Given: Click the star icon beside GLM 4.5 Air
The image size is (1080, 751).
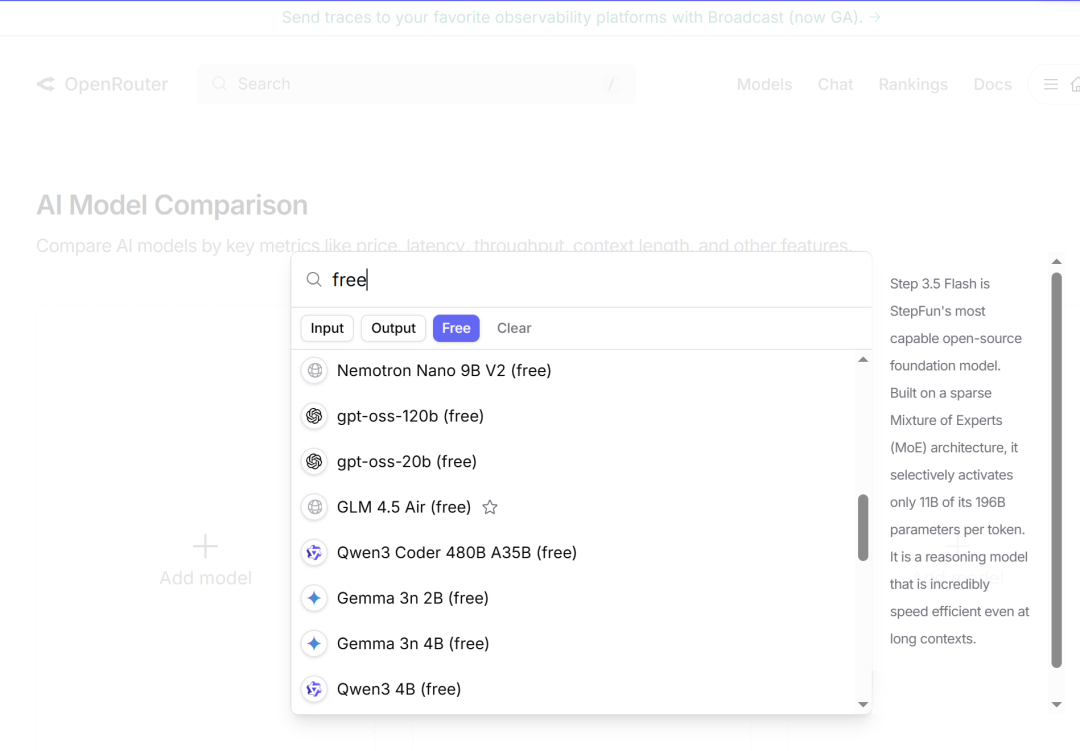Looking at the screenshot, I should [490, 507].
